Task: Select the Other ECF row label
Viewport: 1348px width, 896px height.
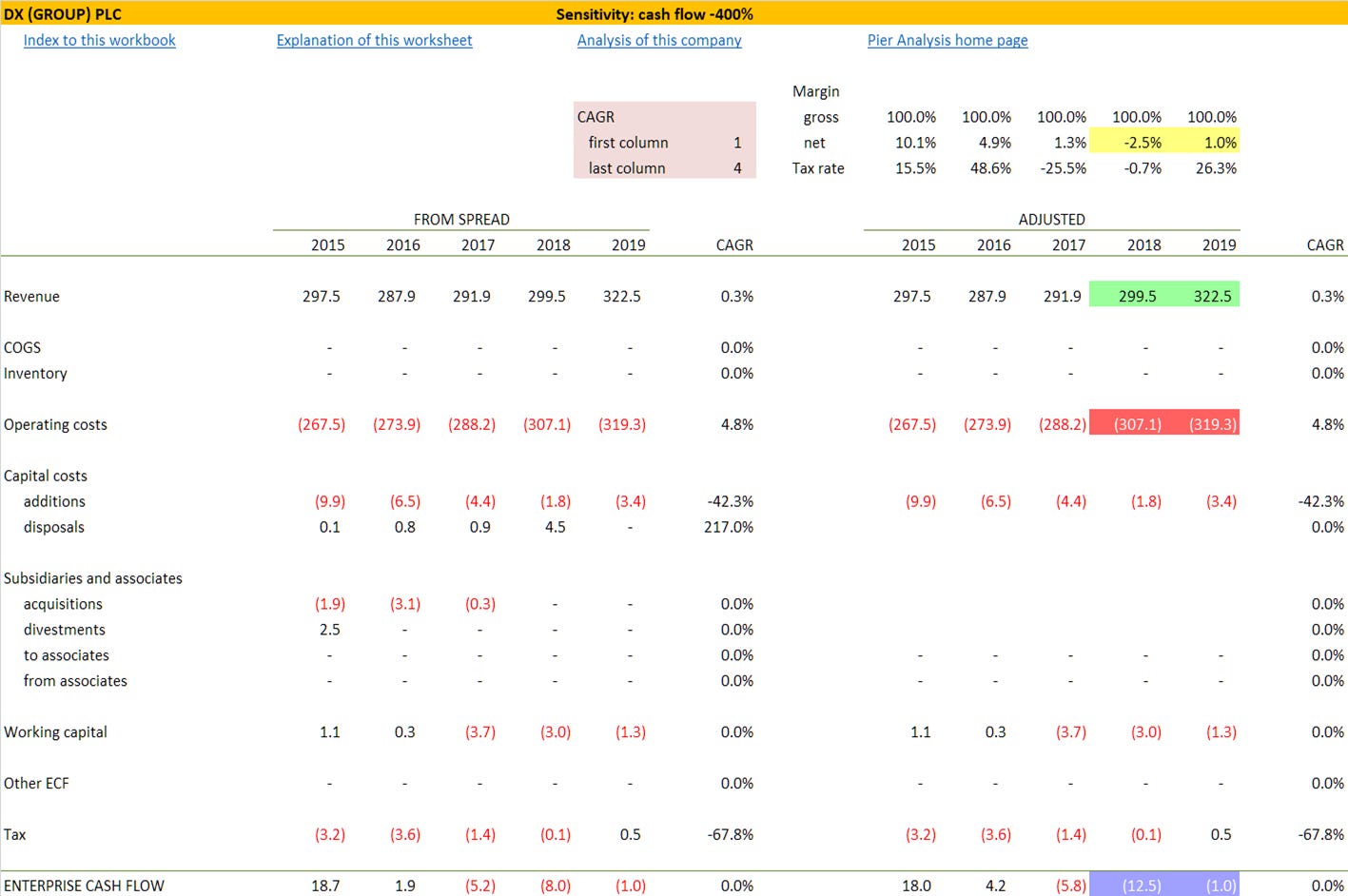Action: [36, 784]
